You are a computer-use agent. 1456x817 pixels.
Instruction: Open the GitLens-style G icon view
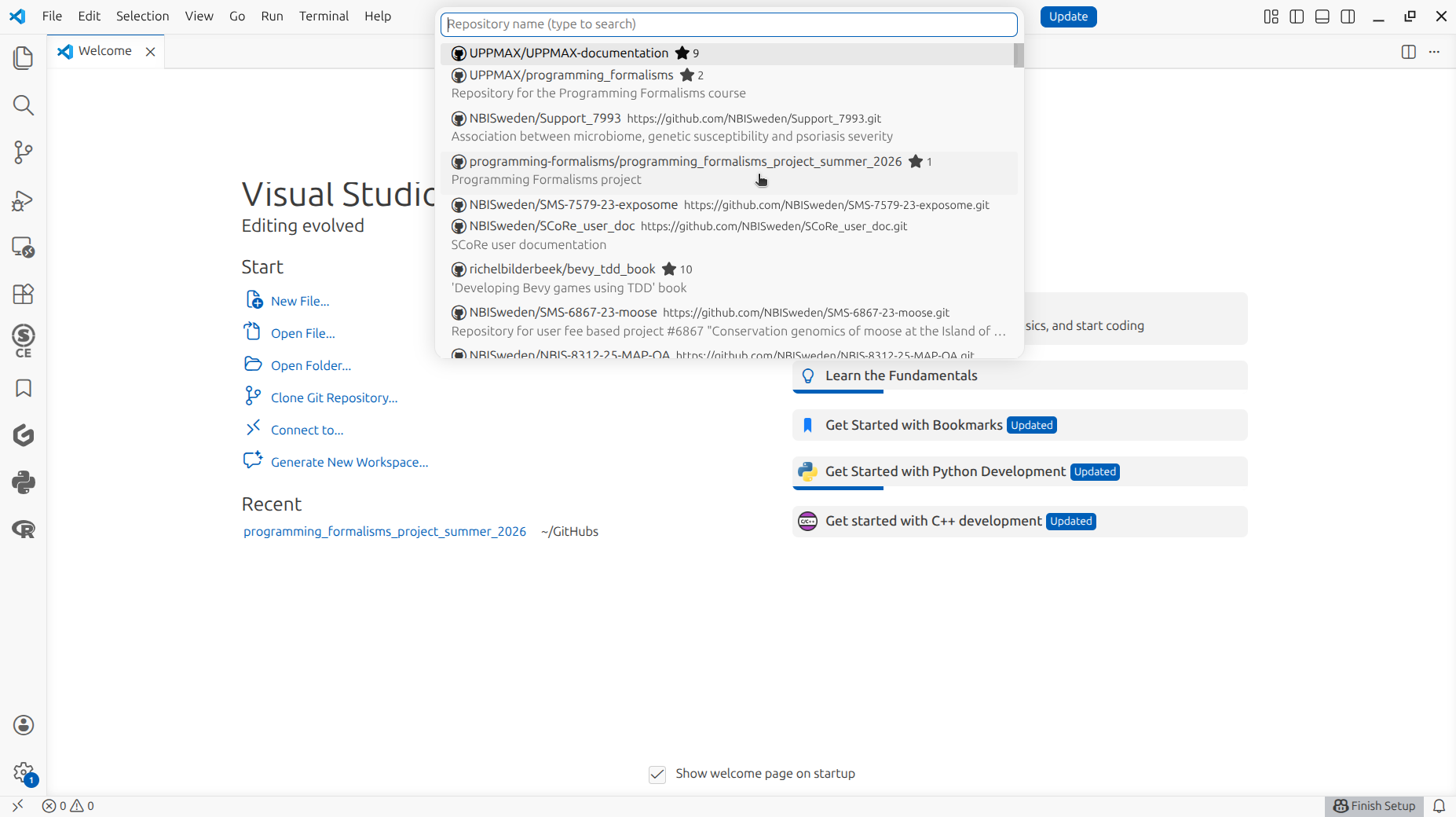click(24, 435)
